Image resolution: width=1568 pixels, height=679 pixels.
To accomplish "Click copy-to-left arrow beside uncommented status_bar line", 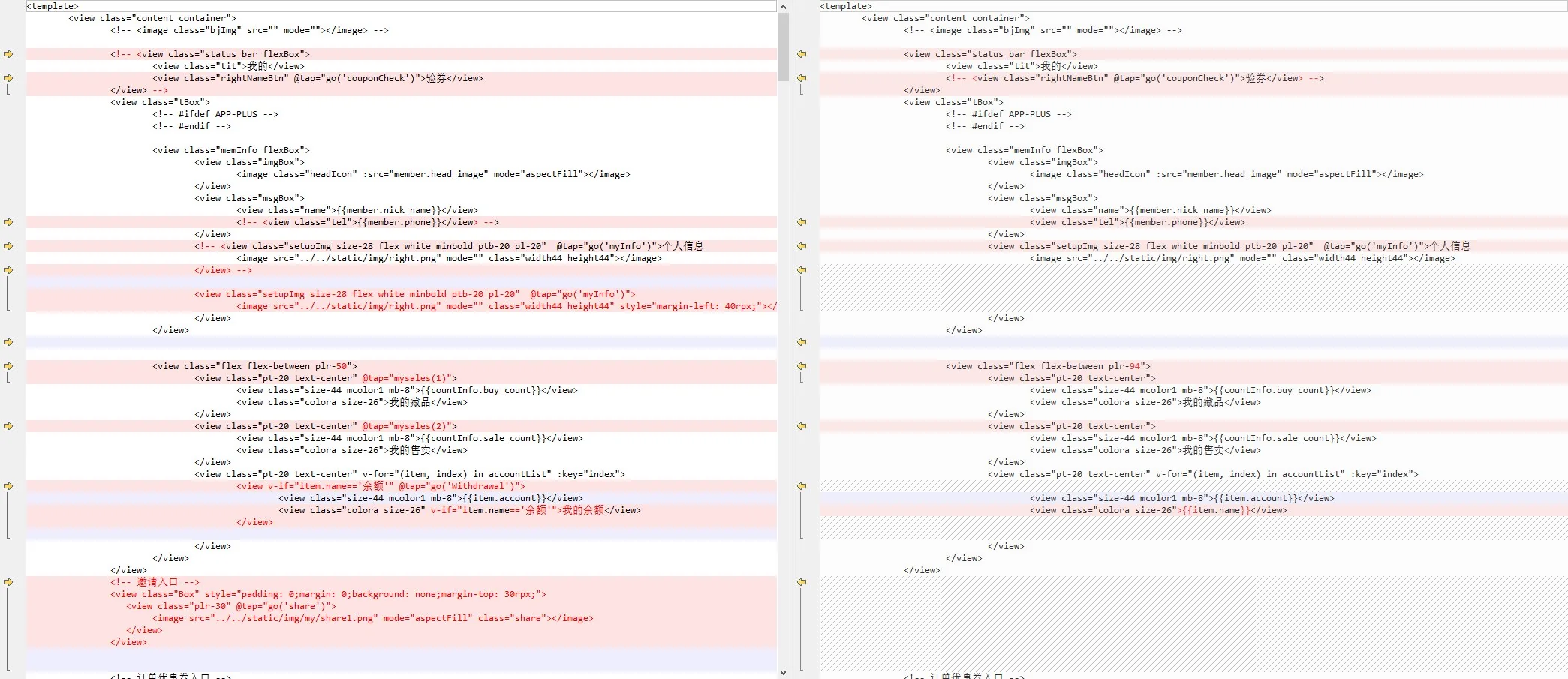I will [x=802, y=54].
